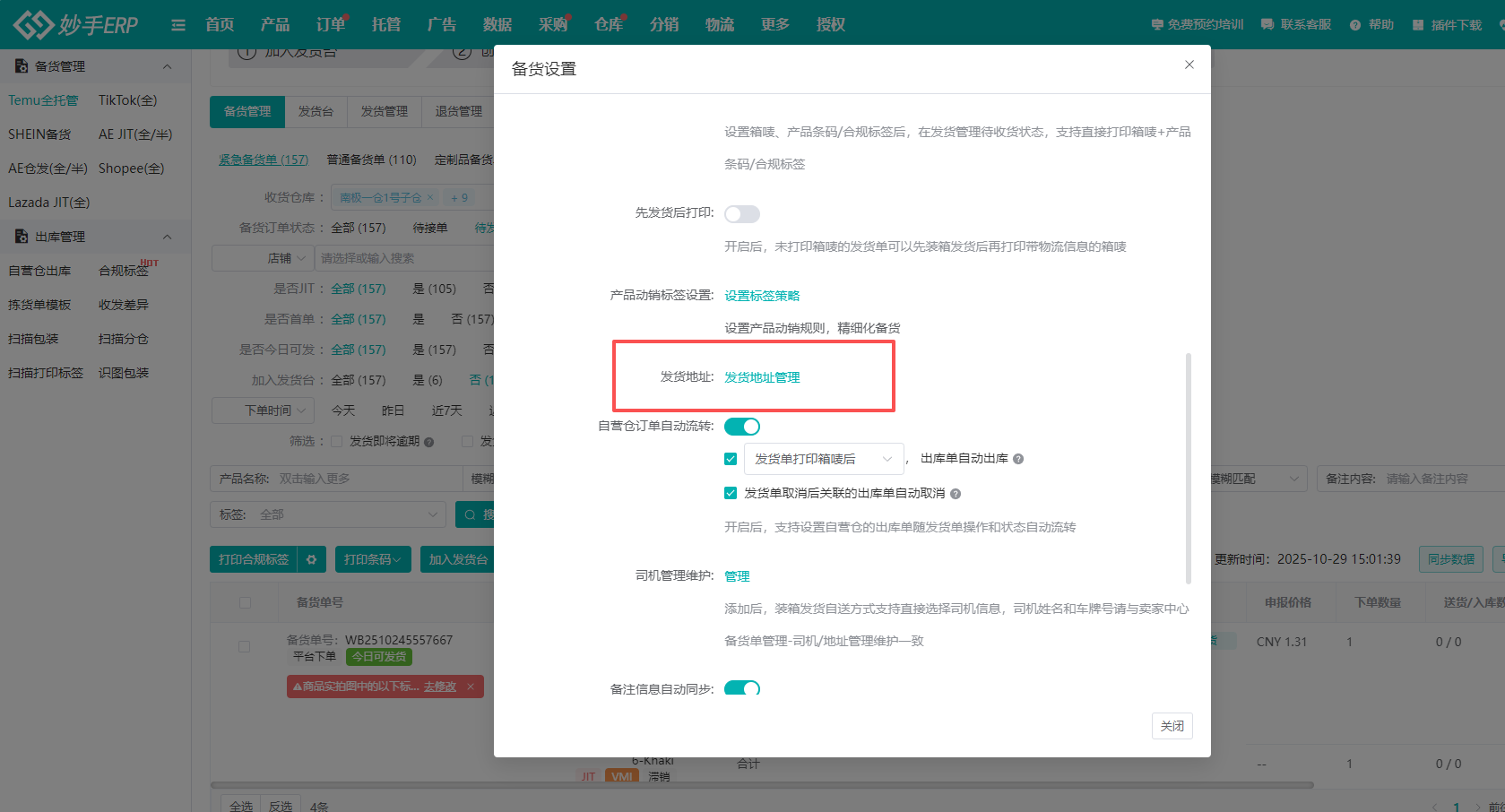1505x812 pixels.
Task: Collapse the 备货管理 sidebar section
Action: (x=167, y=65)
